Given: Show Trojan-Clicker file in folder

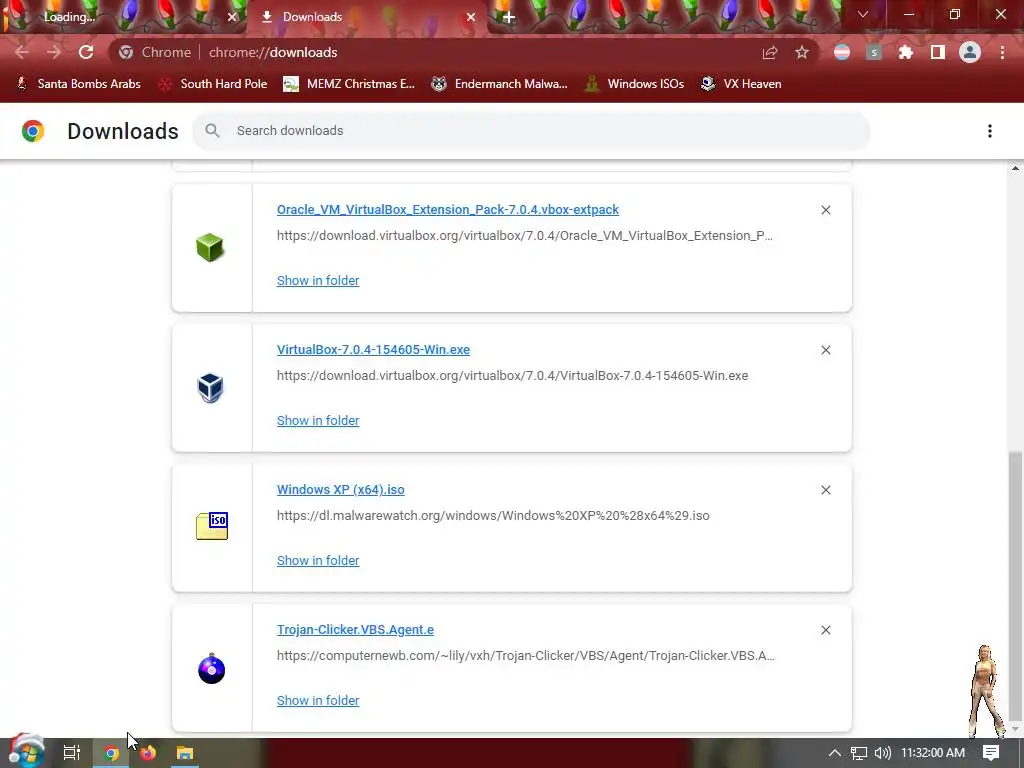Looking at the screenshot, I should point(318,700).
